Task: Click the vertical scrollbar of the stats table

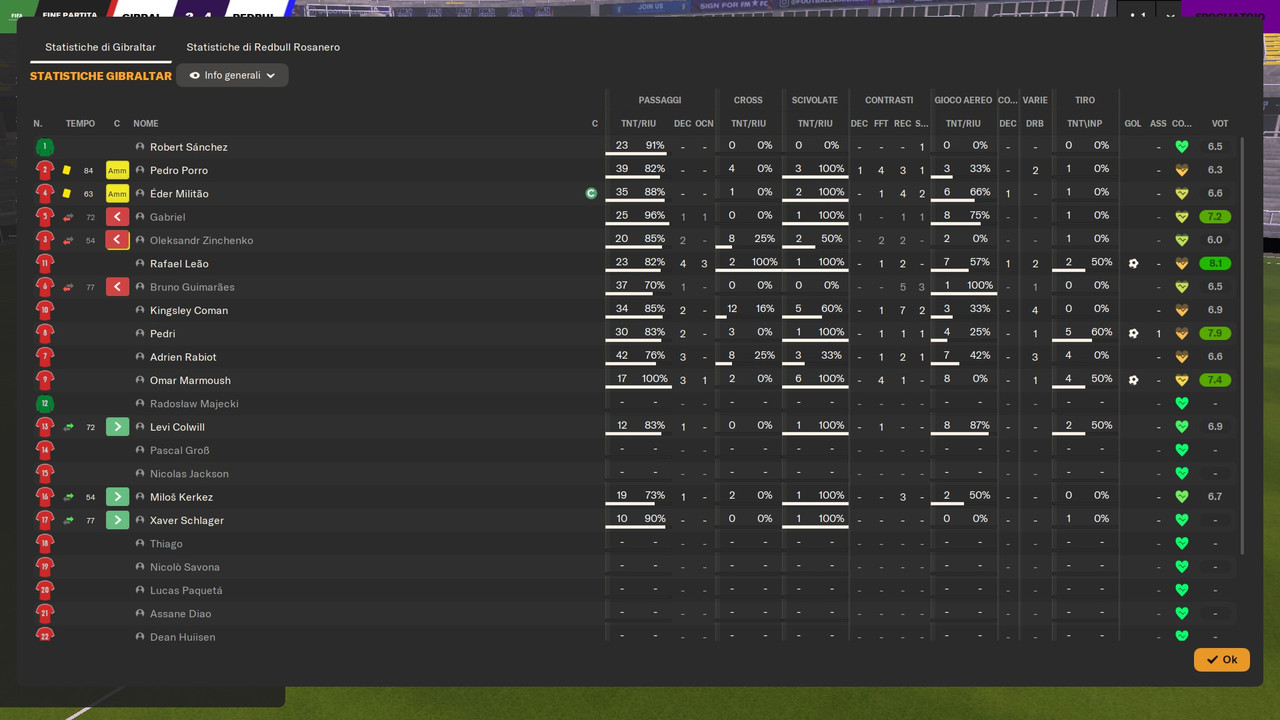Action: (x=1242, y=345)
